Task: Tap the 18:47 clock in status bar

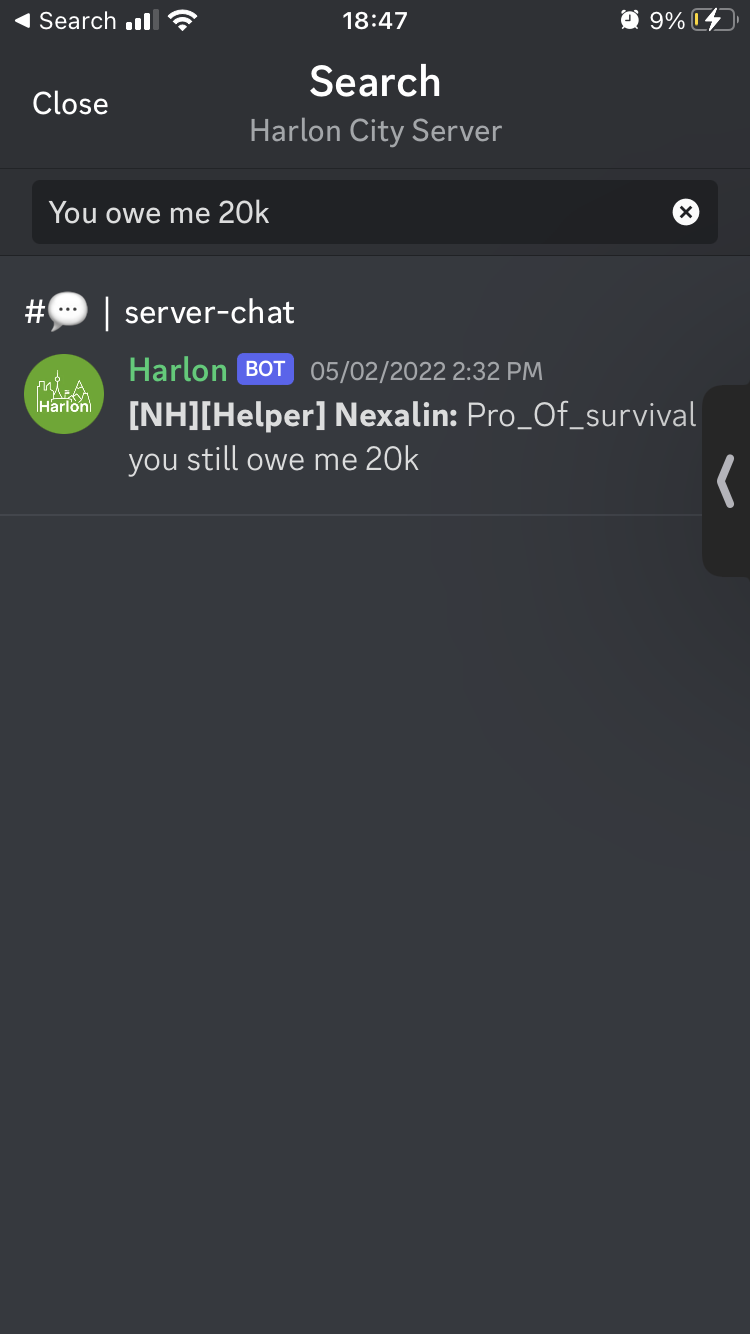Action: (375, 20)
